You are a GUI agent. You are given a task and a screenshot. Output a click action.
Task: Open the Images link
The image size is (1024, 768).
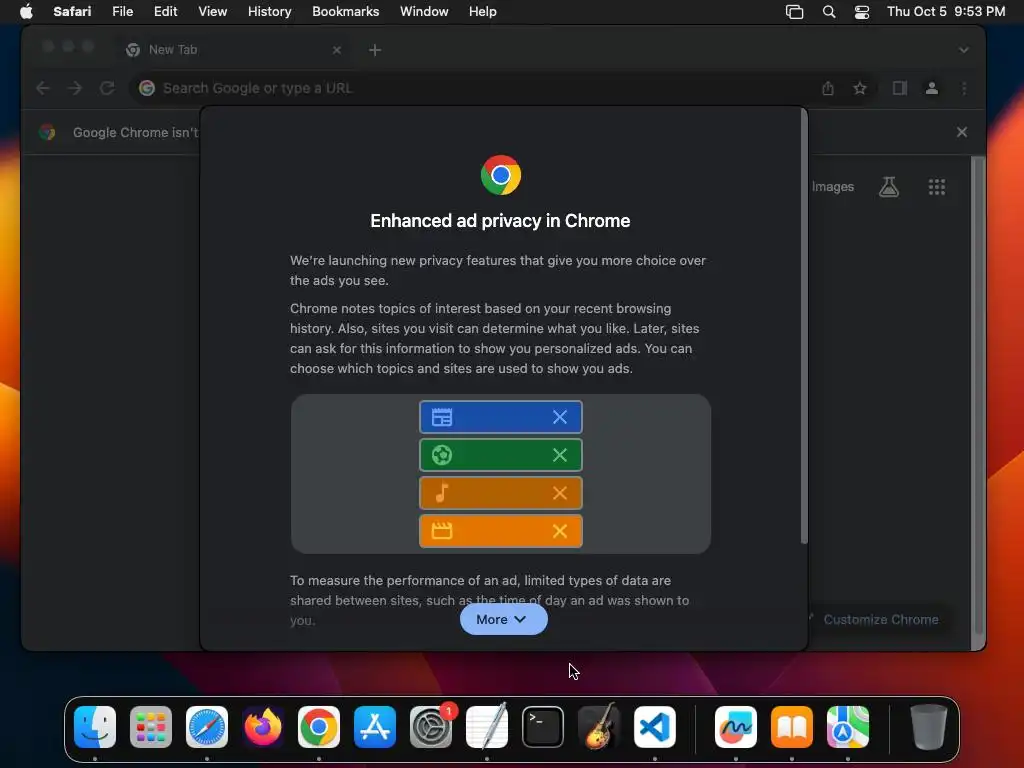(833, 187)
